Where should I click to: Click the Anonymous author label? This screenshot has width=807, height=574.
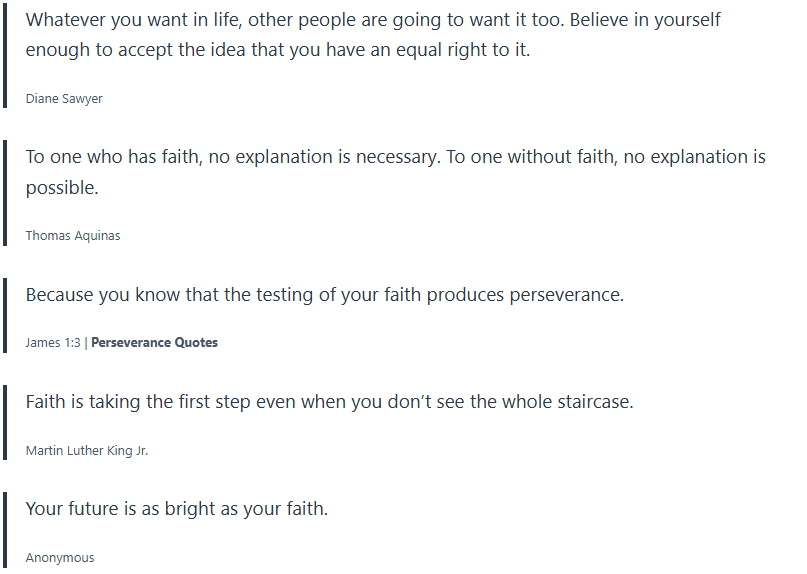click(x=60, y=558)
